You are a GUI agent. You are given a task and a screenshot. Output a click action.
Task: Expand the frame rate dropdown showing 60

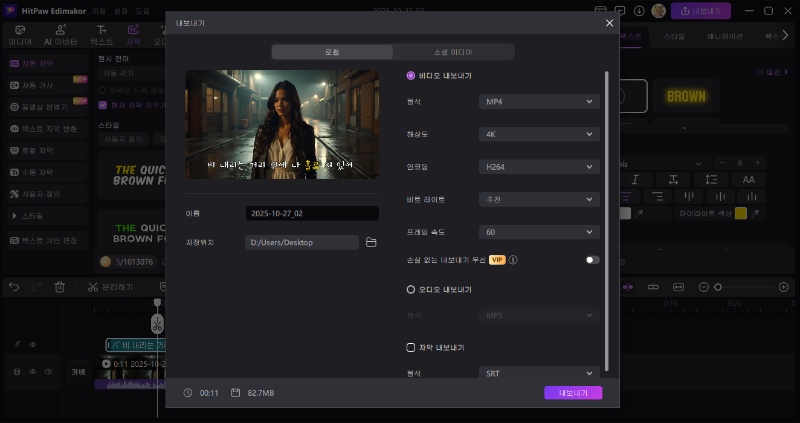[538, 231]
